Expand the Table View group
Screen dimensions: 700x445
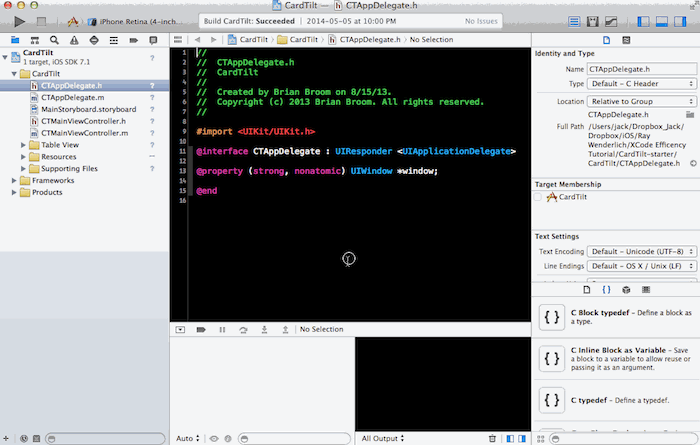point(23,145)
